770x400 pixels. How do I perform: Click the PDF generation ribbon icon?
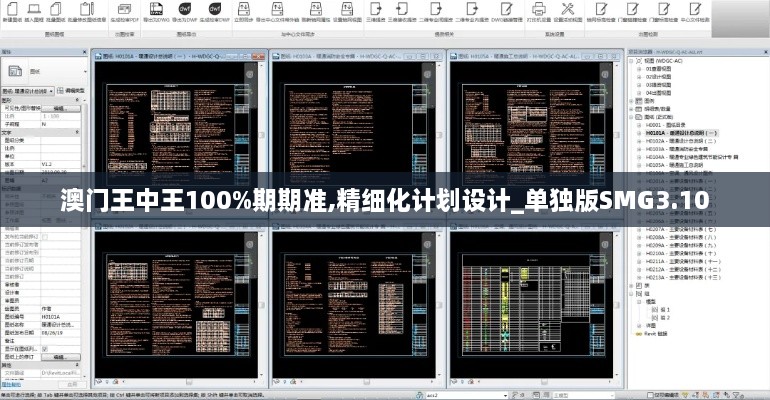[x=125, y=9]
